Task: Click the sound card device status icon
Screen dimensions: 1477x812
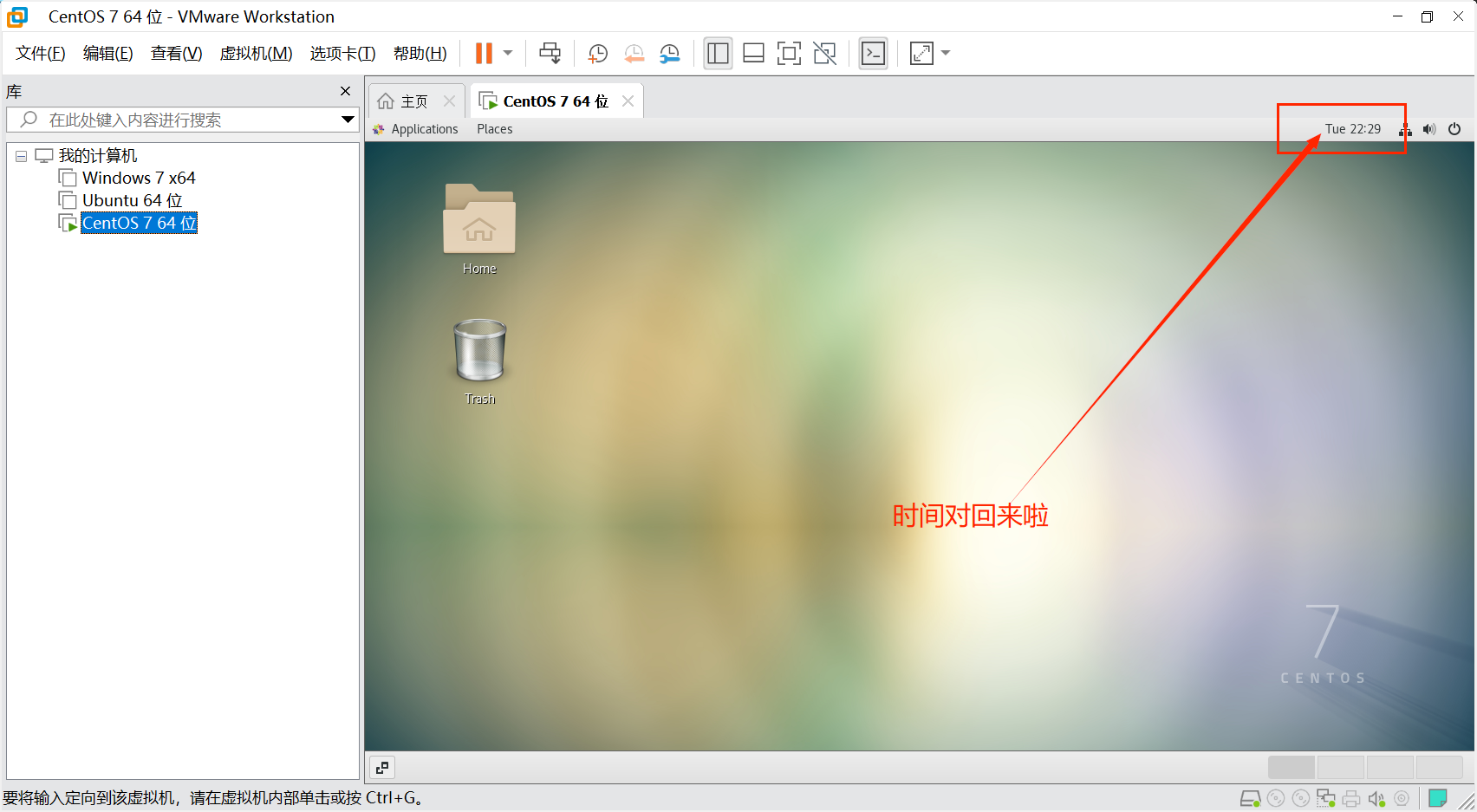Action: click(x=1376, y=798)
